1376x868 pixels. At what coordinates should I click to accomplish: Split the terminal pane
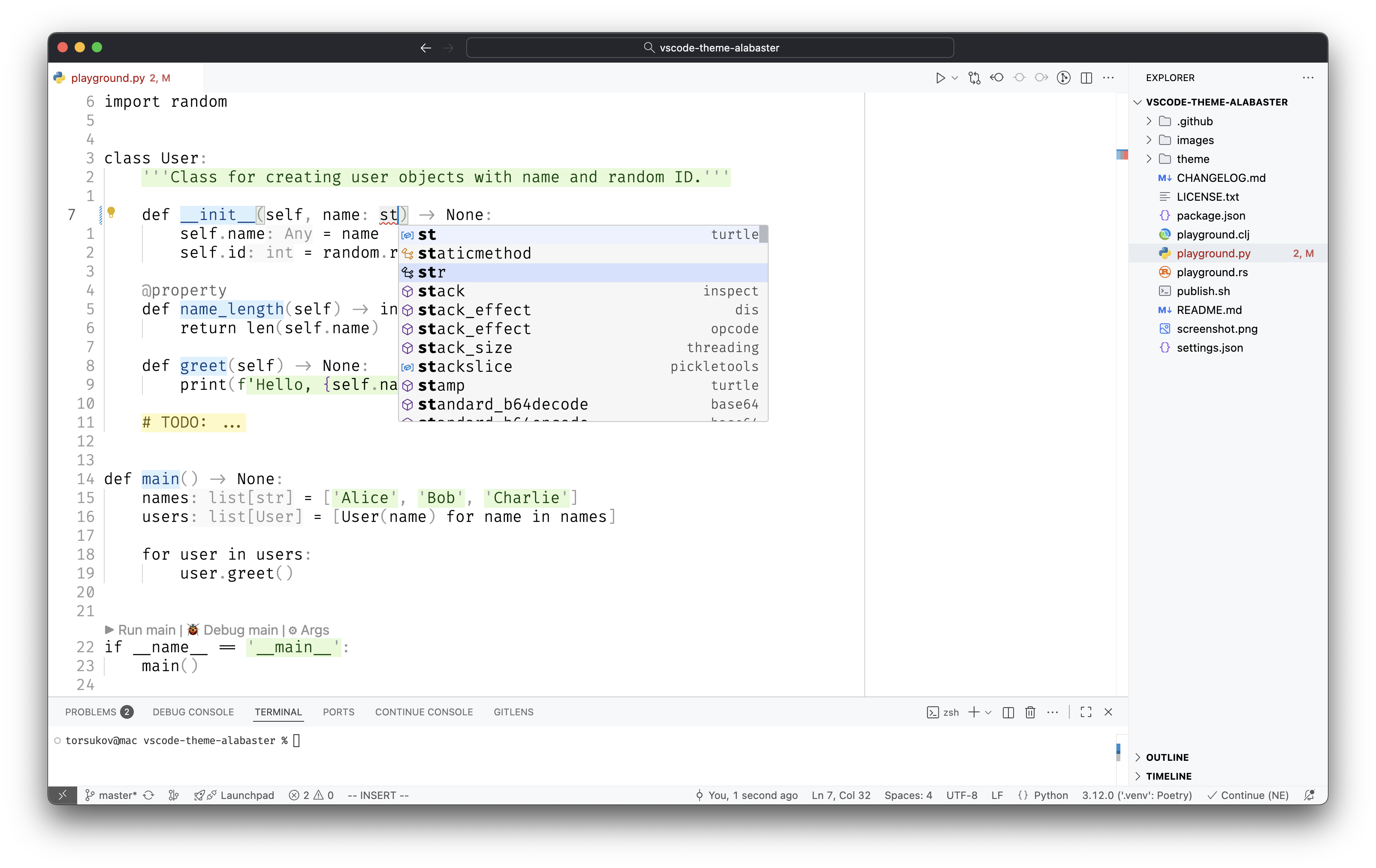click(1008, 712)
